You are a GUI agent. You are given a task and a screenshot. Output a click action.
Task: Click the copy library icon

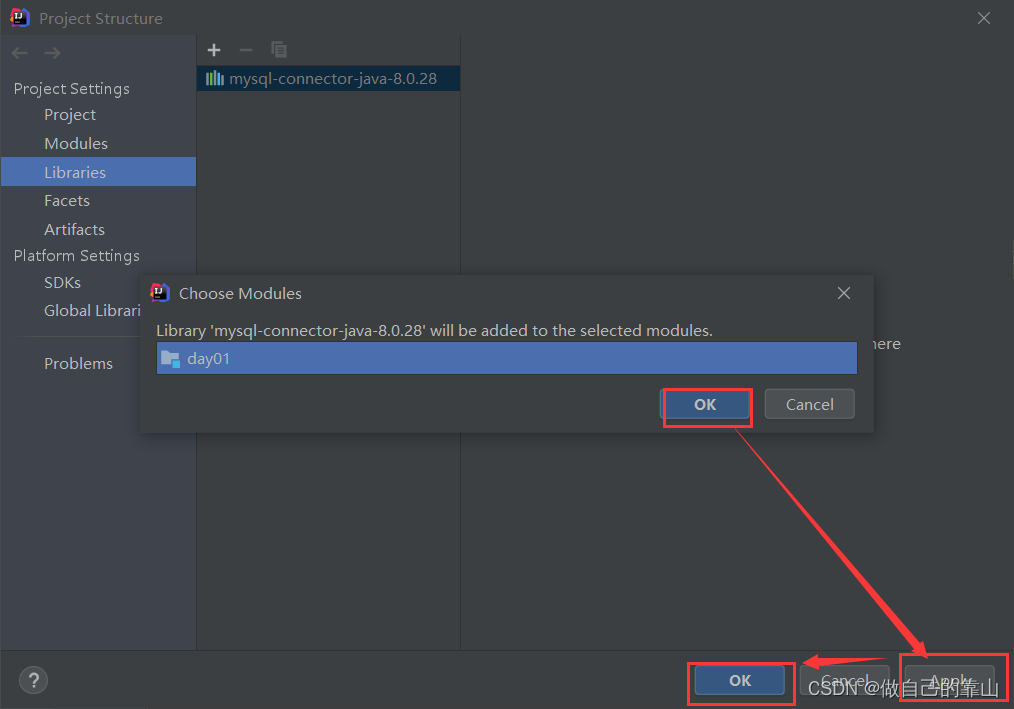coord(279,50)
